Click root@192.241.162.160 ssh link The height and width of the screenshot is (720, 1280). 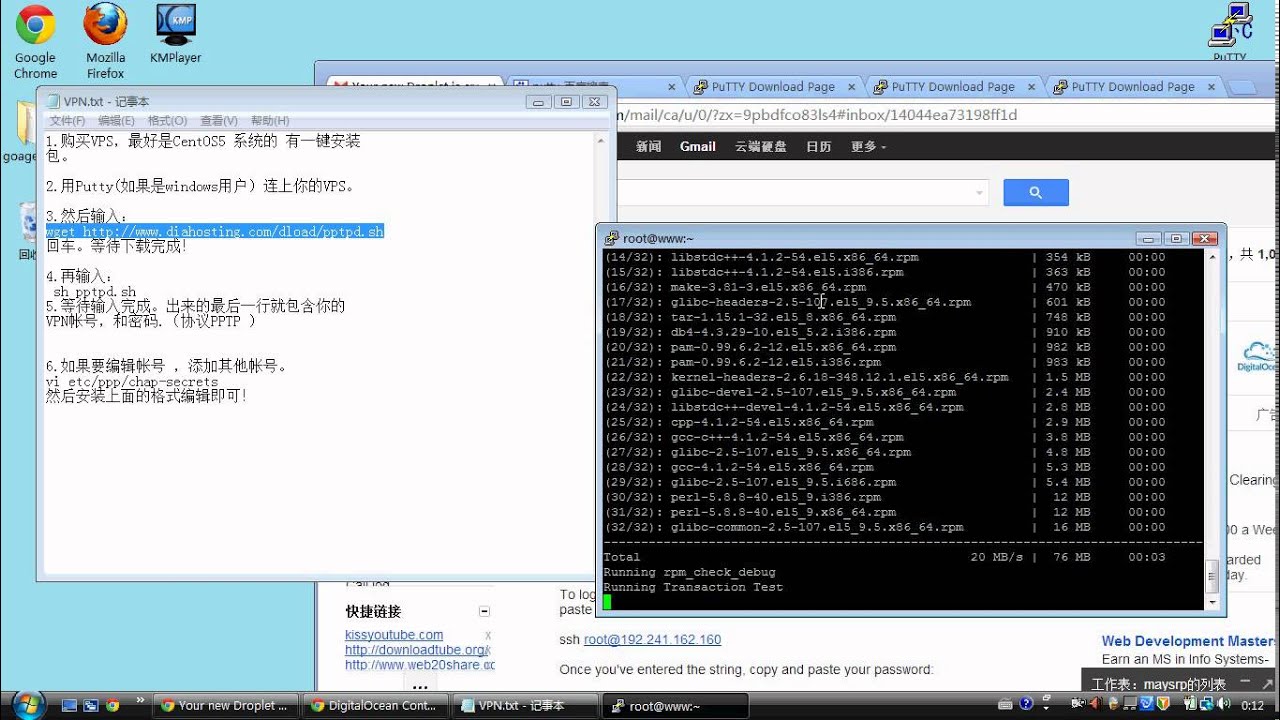tap(652, 640)
